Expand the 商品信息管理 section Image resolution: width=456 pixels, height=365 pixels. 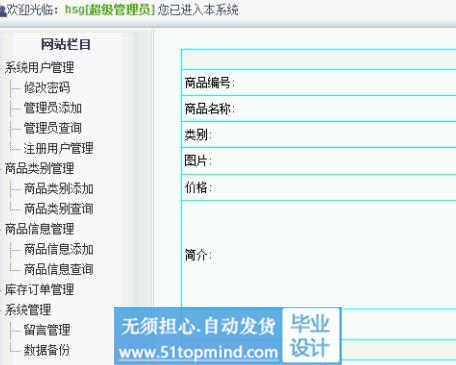[39, 229]
